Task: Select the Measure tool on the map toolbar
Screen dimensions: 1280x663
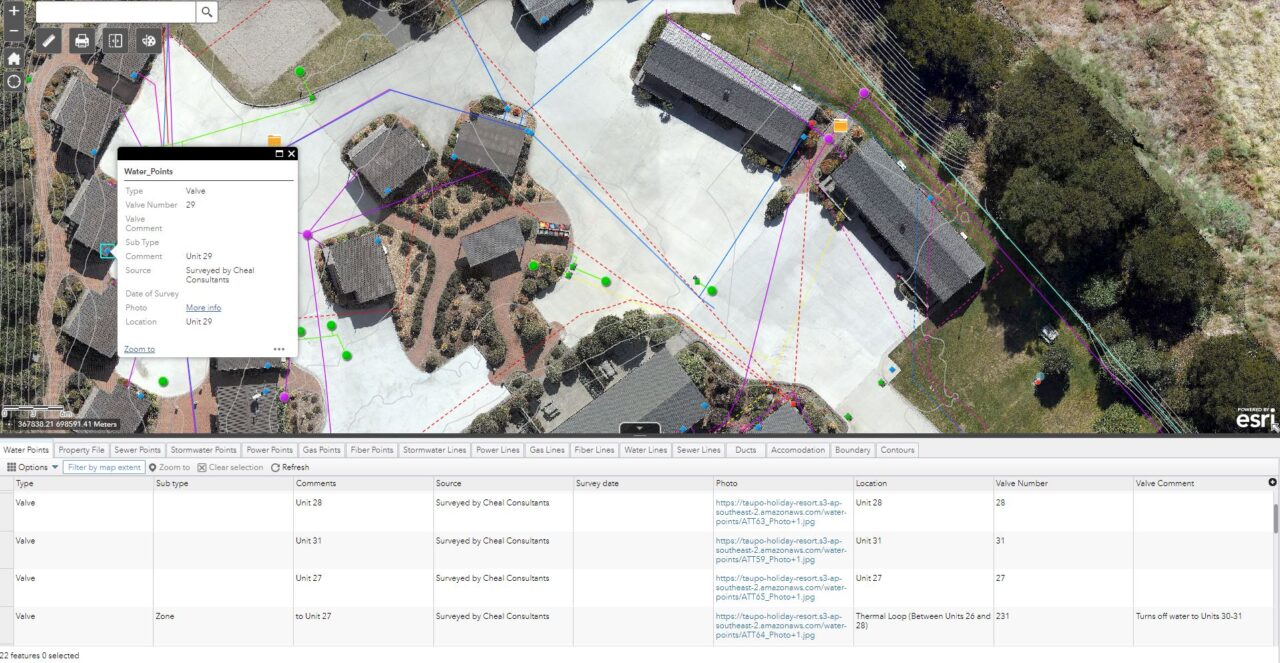Action: click(x=47, y=41)
